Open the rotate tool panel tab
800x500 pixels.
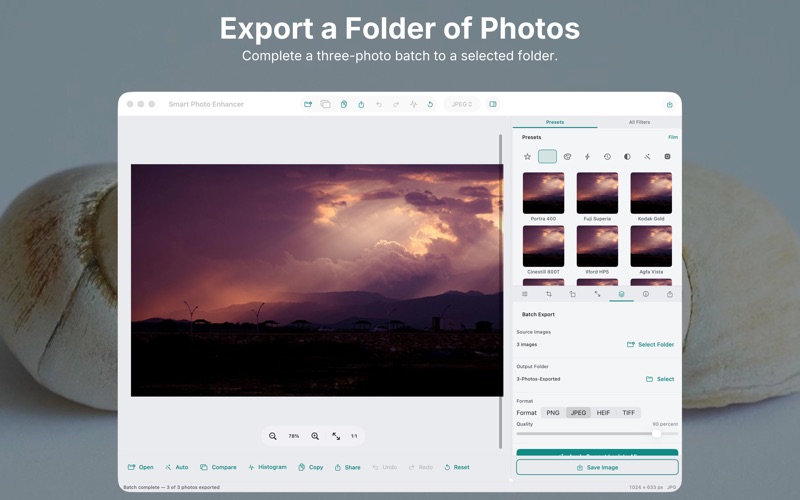pyautogui.click(x=572, y=294)
